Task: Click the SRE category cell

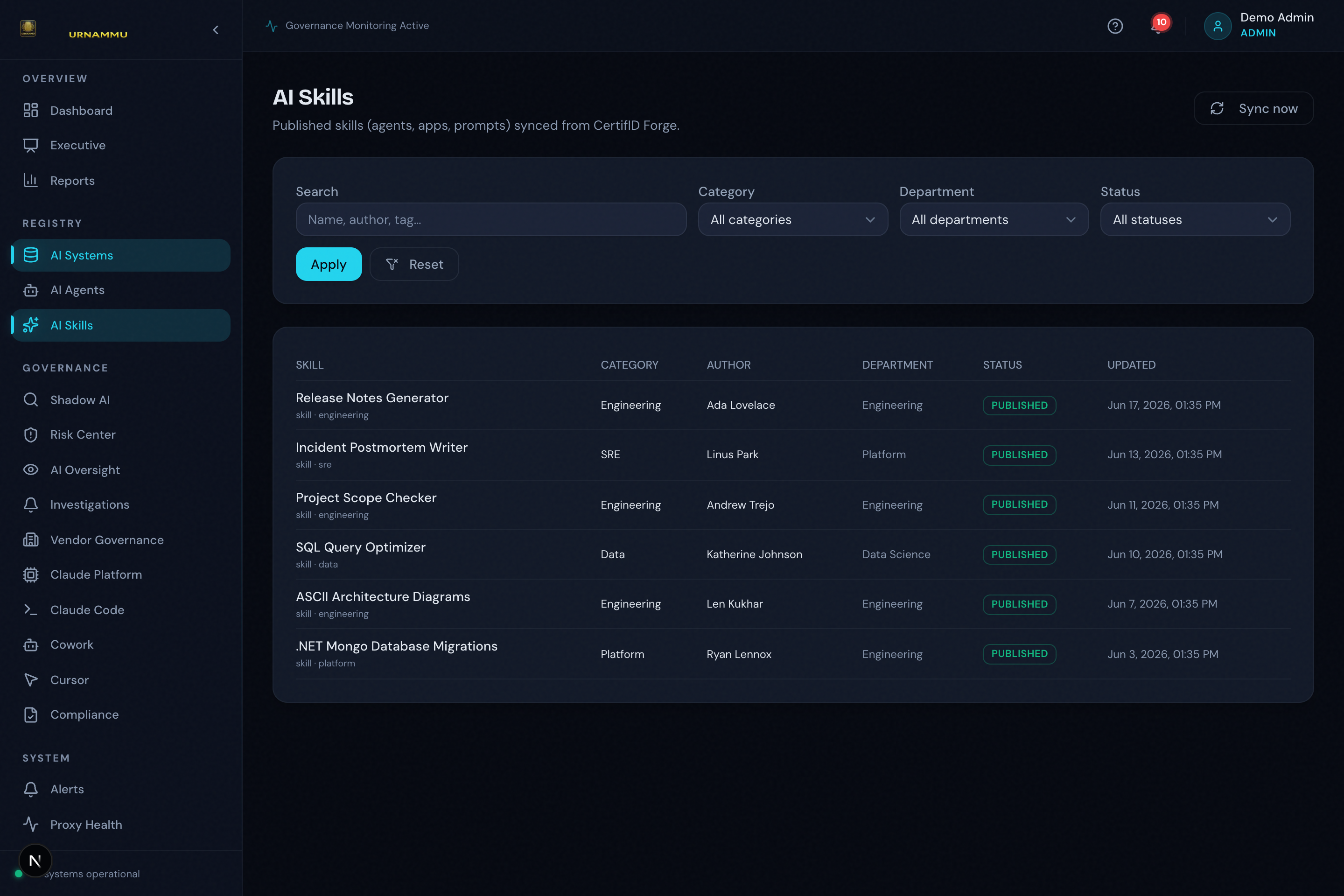Action: click(x=610, y=454)
